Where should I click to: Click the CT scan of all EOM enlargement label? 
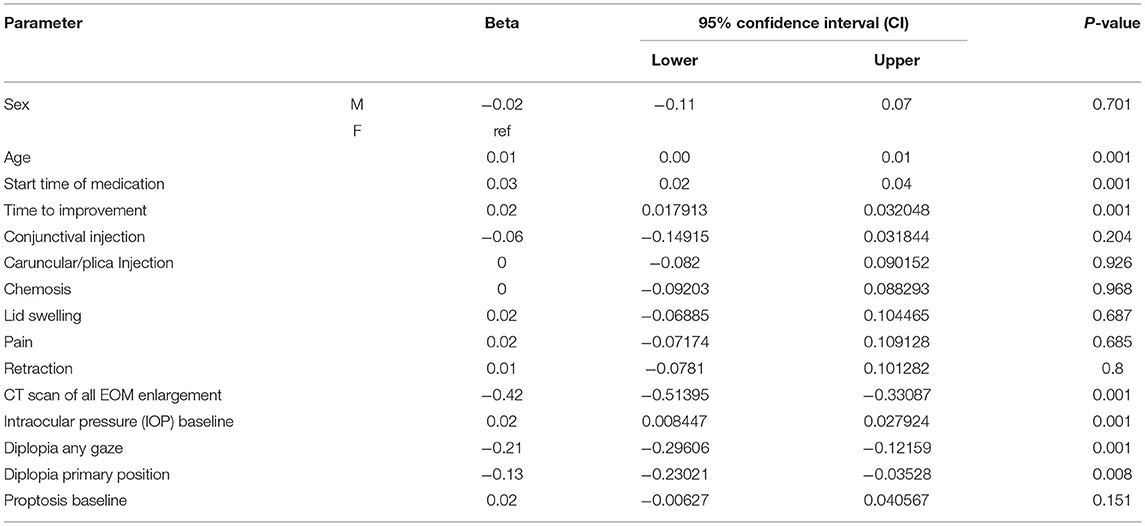tap(112, 395)
